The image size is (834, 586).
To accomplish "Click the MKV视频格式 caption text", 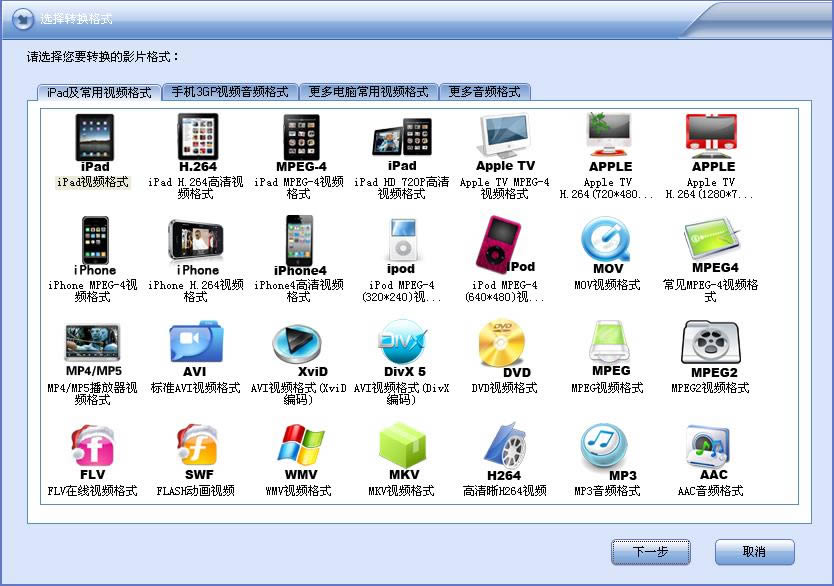I will click(x=402, y=491).
